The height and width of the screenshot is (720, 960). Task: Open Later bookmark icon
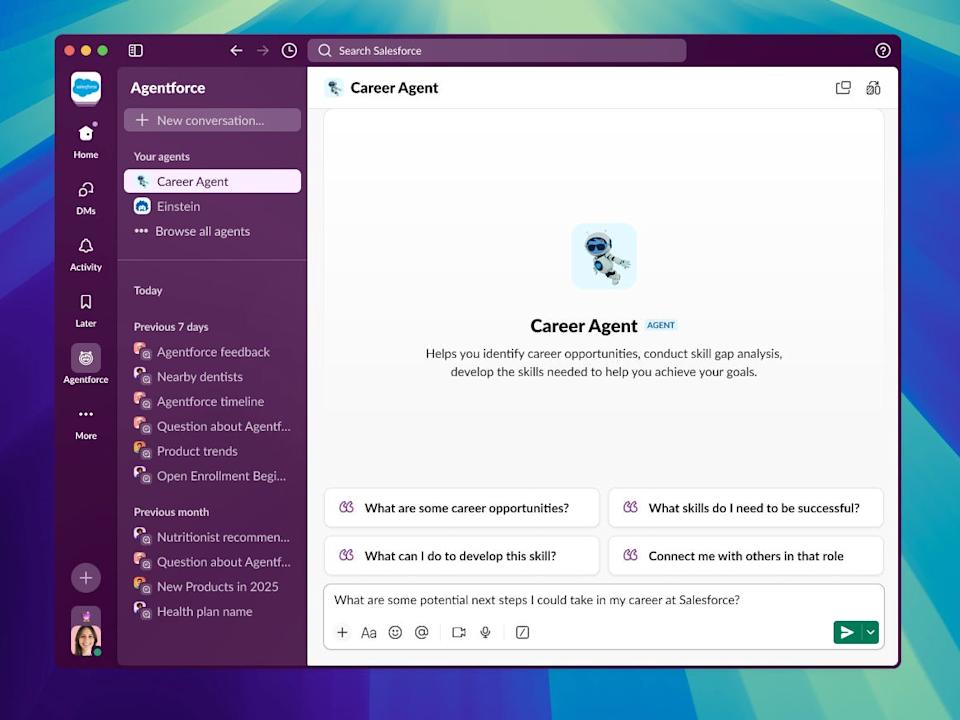coord(86,310)
